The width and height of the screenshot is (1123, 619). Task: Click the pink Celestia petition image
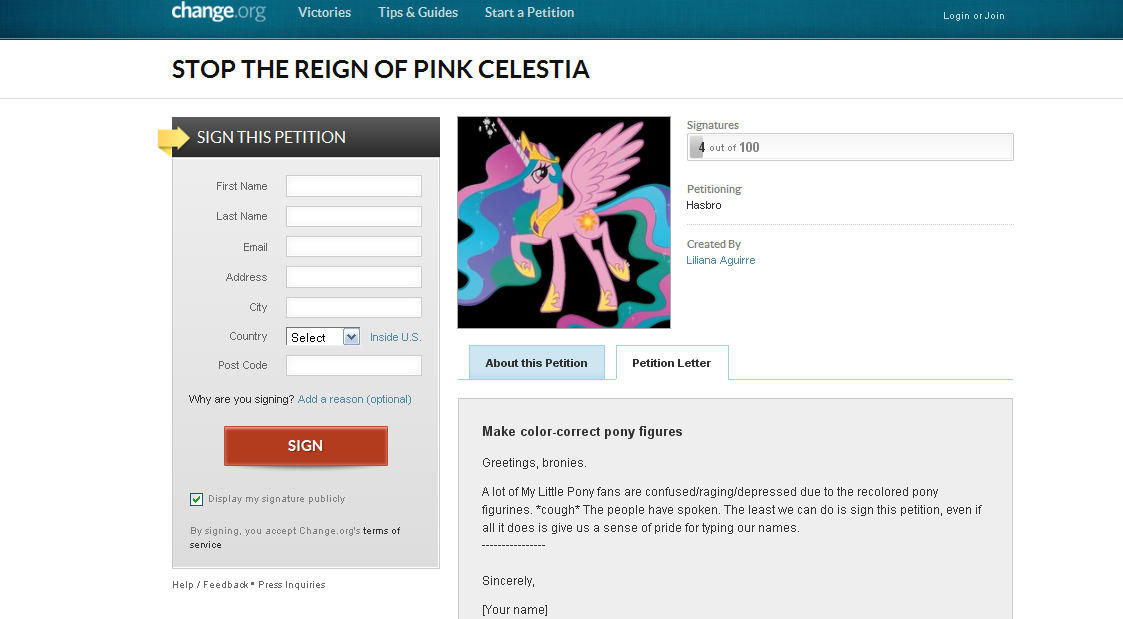click(564, 222)
